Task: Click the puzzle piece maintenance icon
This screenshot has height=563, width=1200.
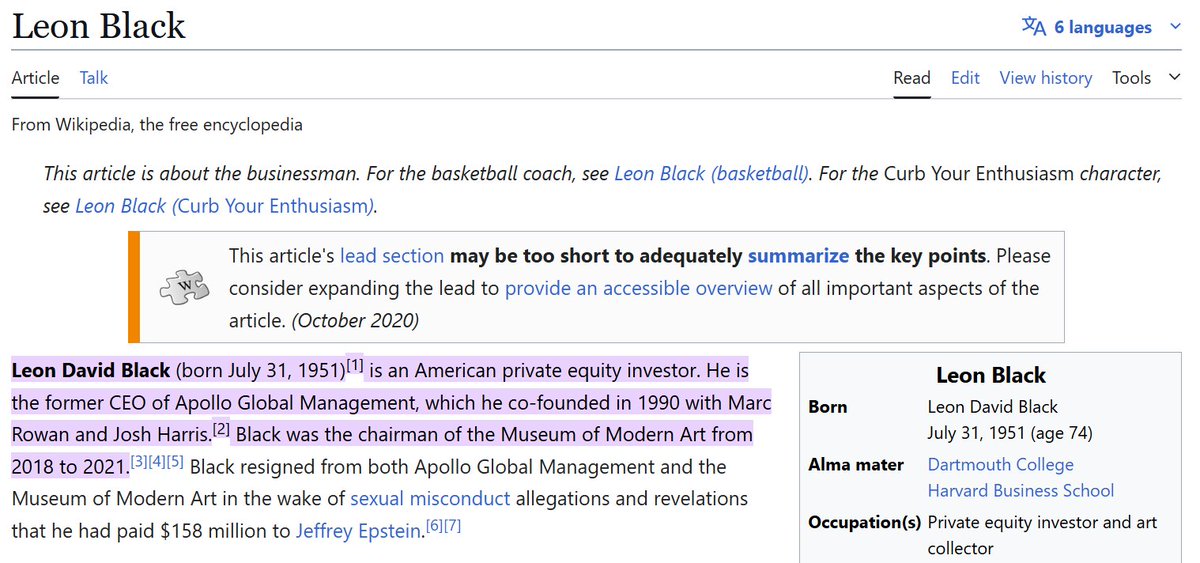Action: [x=185, y=288]
